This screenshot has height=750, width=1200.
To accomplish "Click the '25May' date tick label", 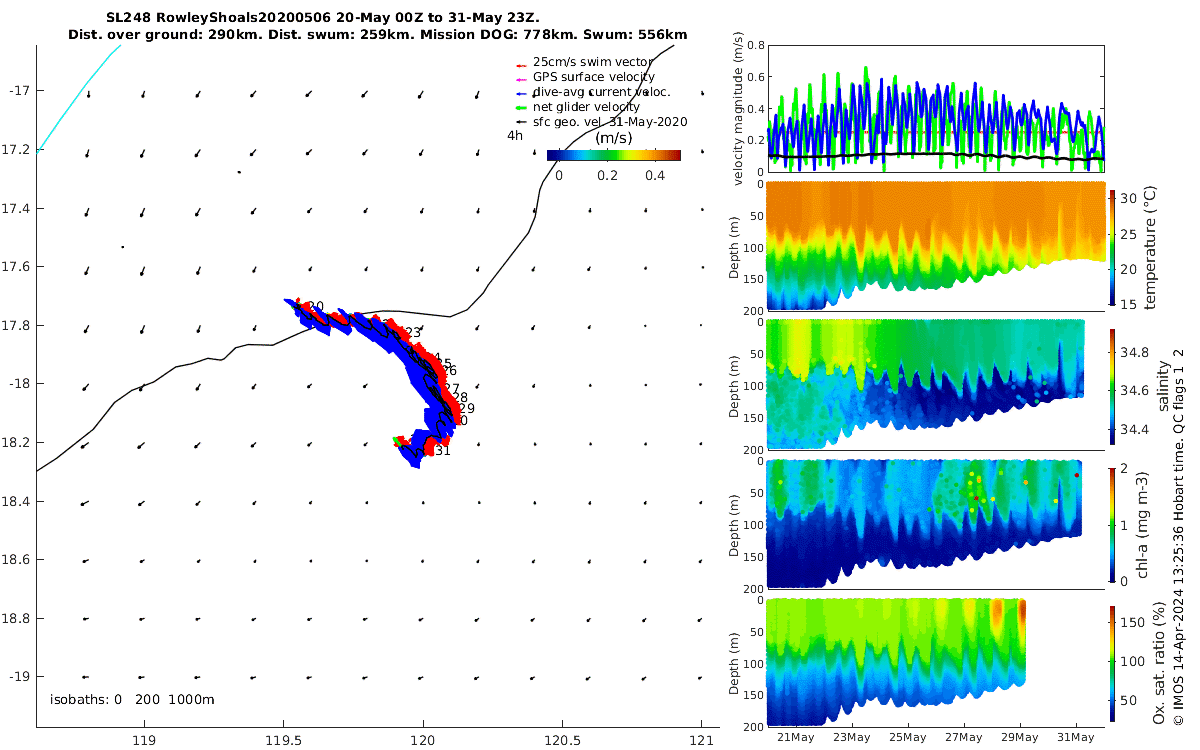I will point(907,737).
